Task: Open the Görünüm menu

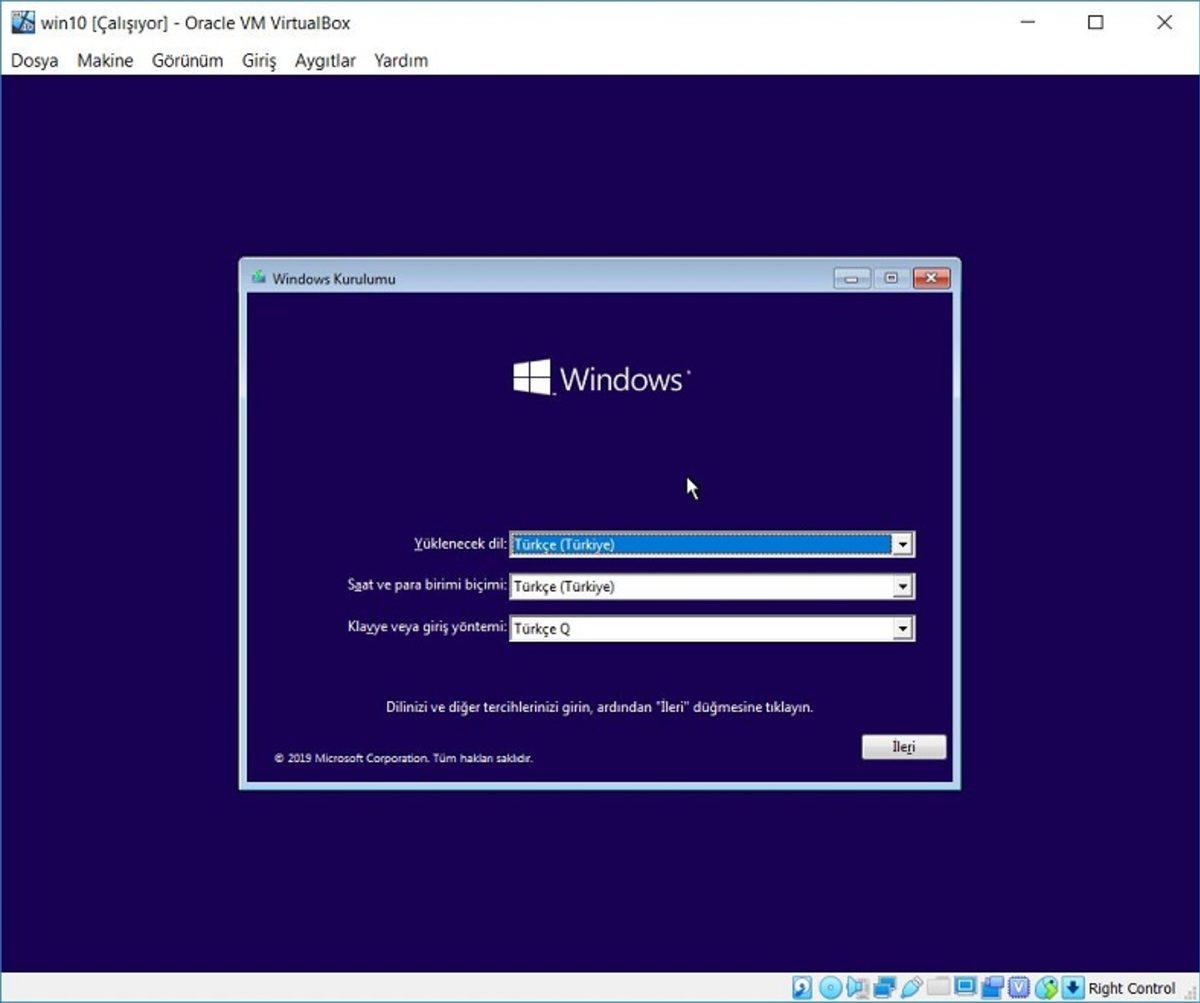Action: [187, 61]
